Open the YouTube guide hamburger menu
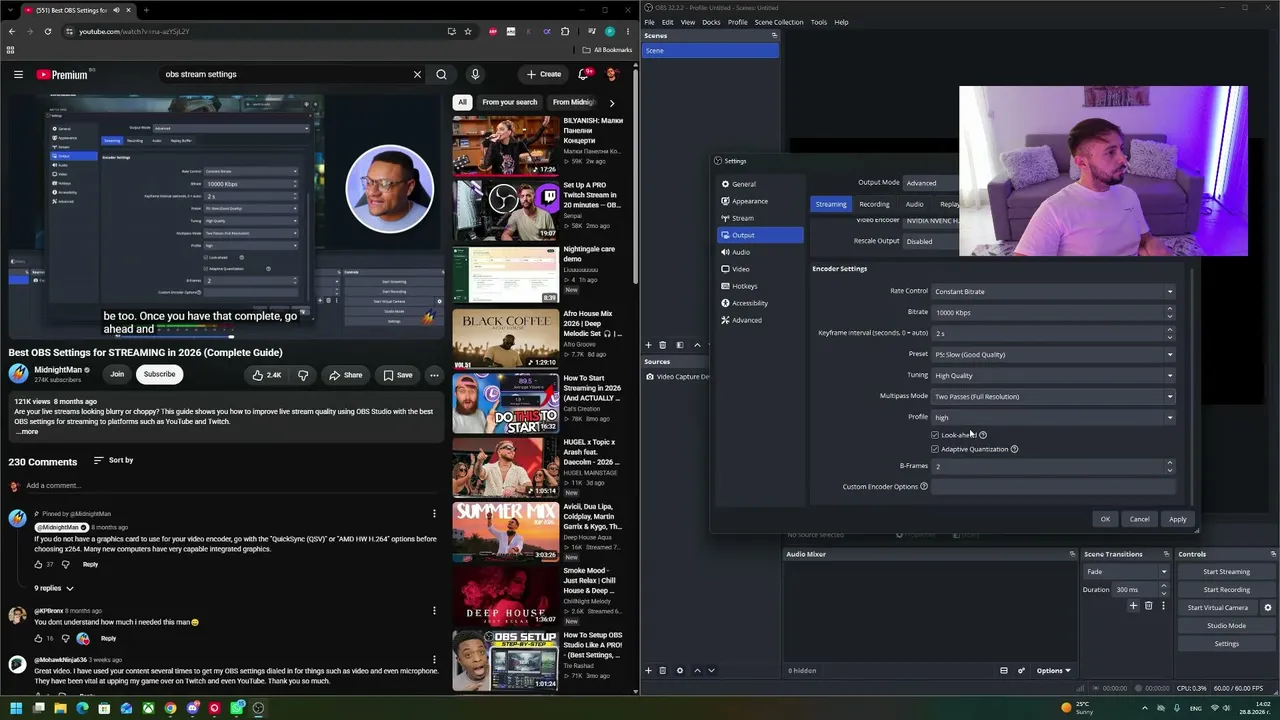1280x720 pixels. (18, 74)
